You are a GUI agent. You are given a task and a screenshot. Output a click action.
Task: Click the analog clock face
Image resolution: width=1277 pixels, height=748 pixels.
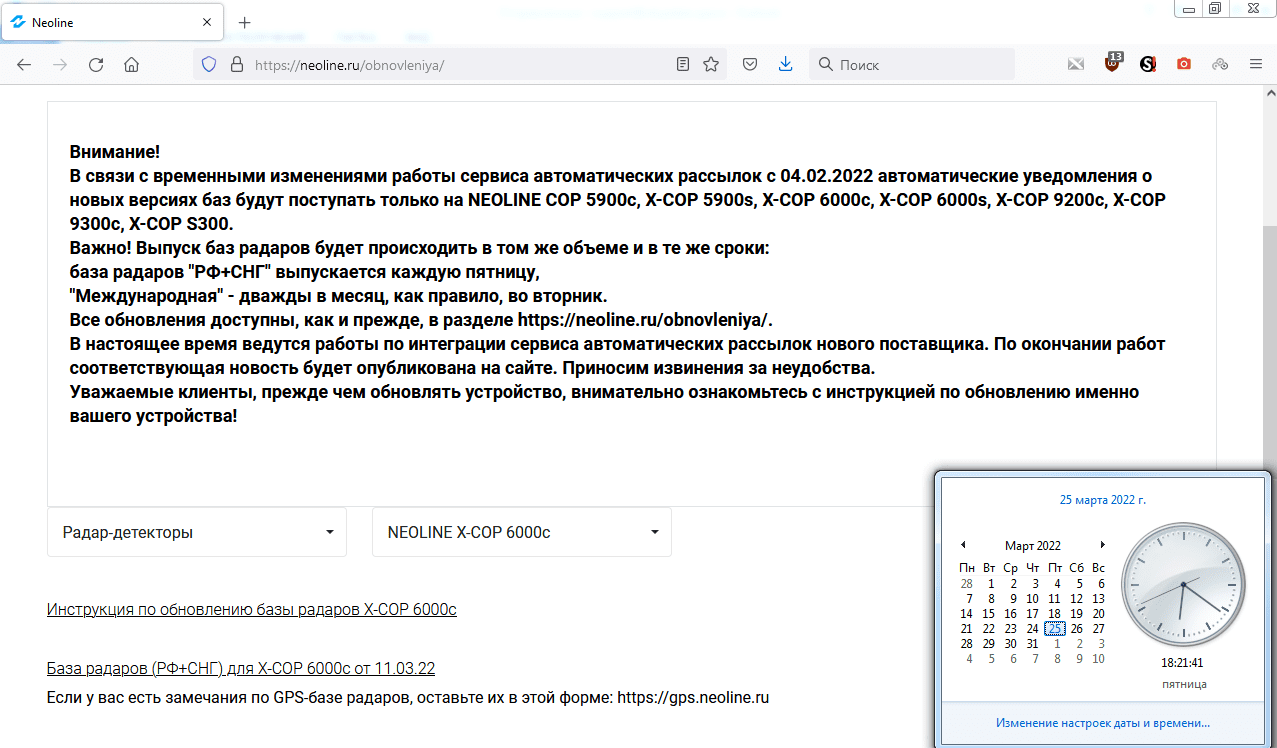pyautogui.click(x=1183, y=584)
